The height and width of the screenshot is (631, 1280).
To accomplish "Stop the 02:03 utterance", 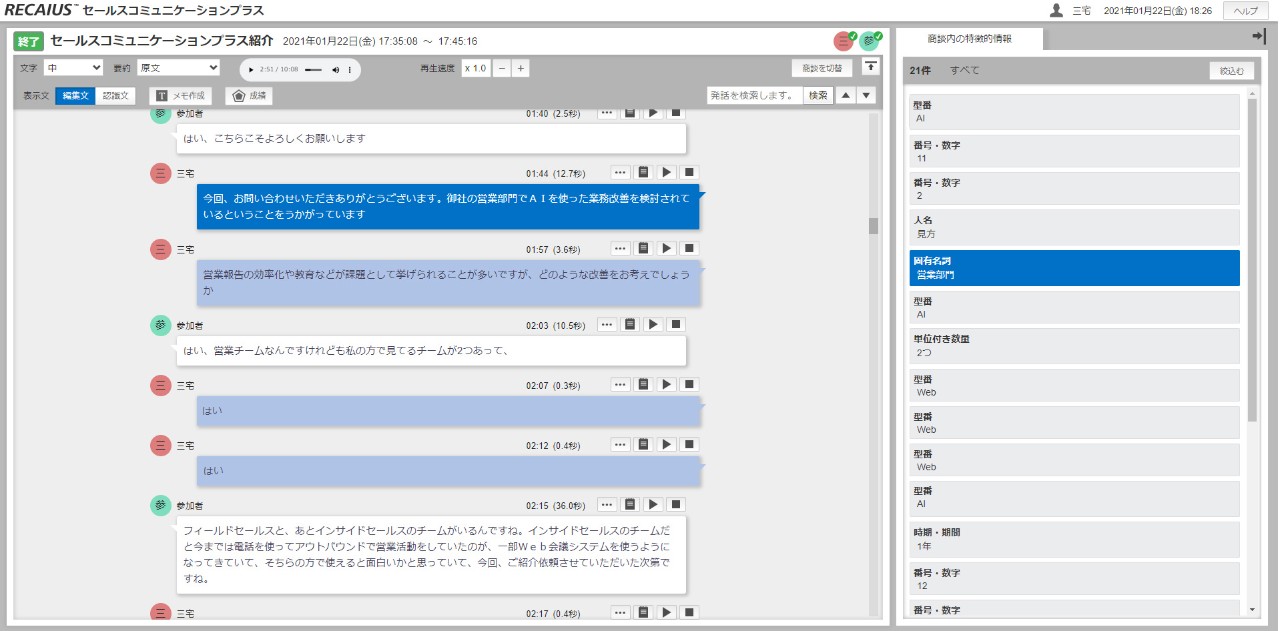I will pyautogui.click(x=676, y=324).
